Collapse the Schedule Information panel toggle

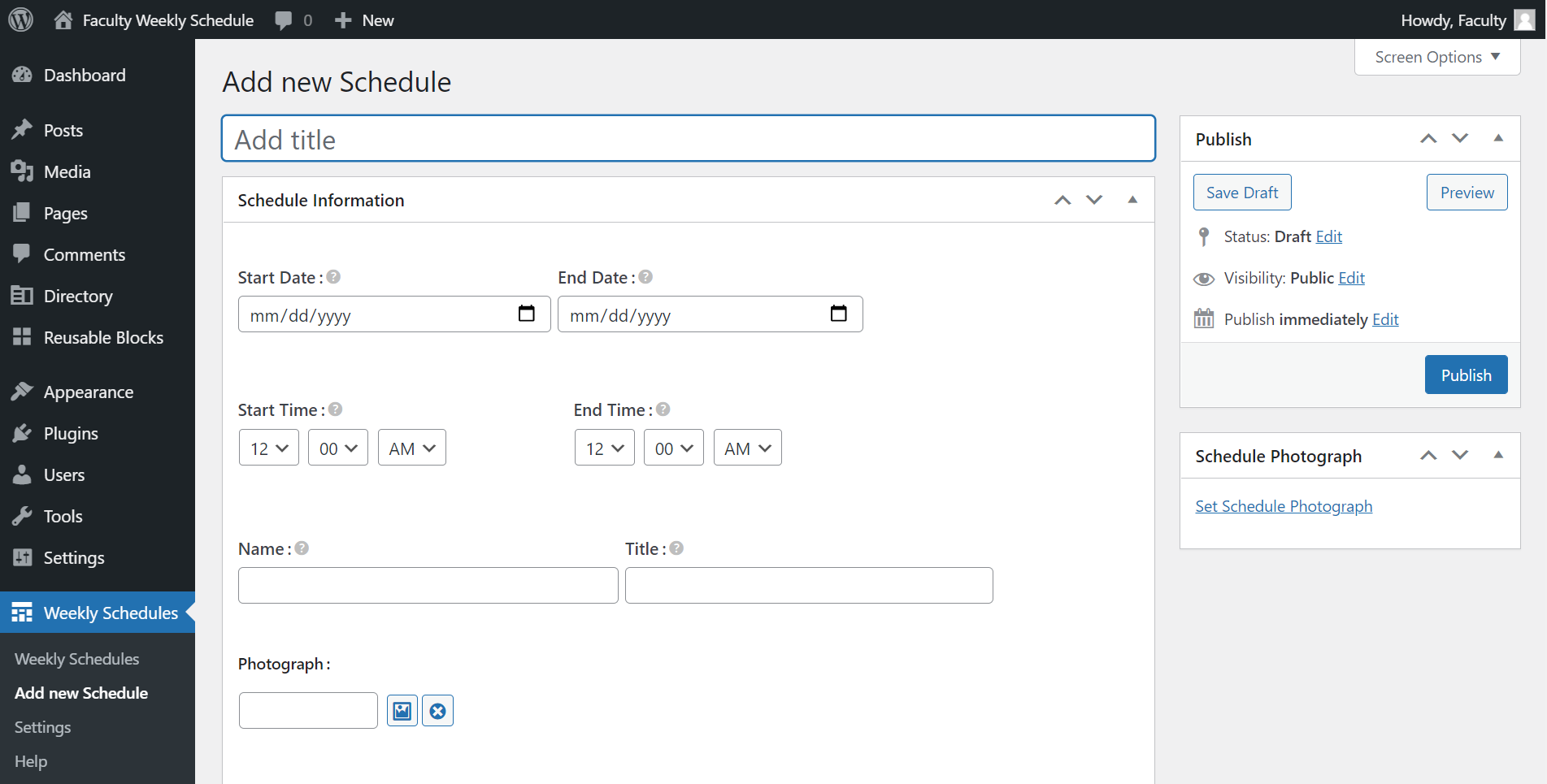pyautogui.click(x=1132, y=200)
